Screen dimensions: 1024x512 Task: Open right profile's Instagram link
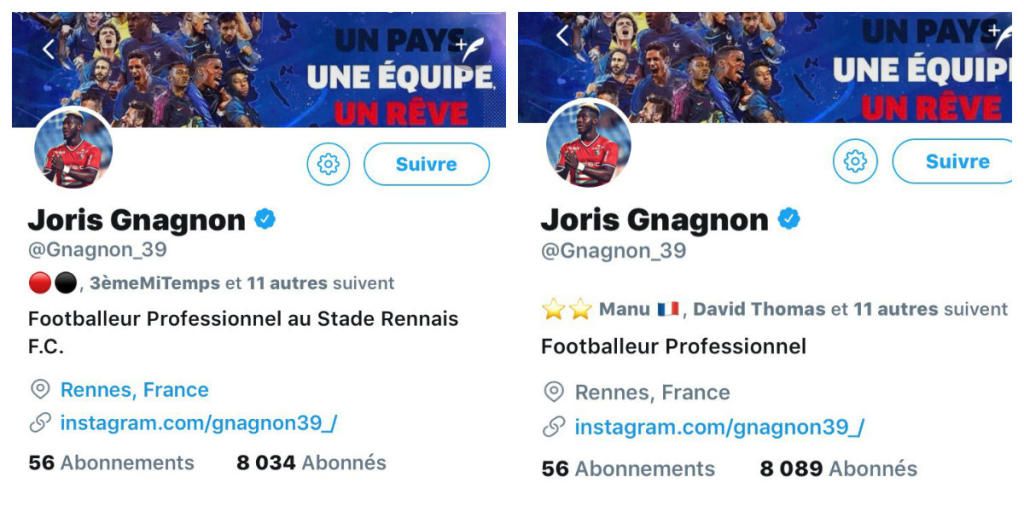coord(719,428)
